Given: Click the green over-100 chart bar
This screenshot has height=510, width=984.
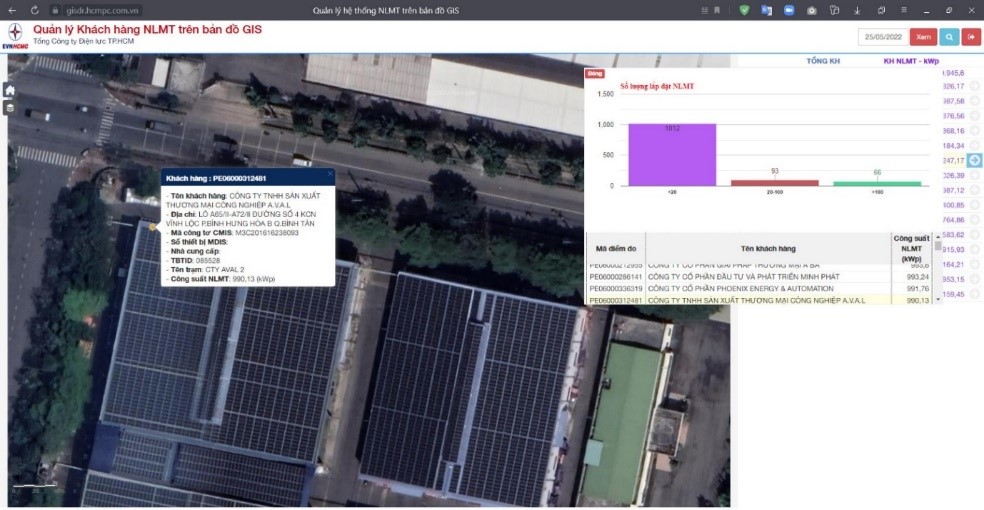Looking at the screenshot, I should pyautogui.click(x=877, y=184).
